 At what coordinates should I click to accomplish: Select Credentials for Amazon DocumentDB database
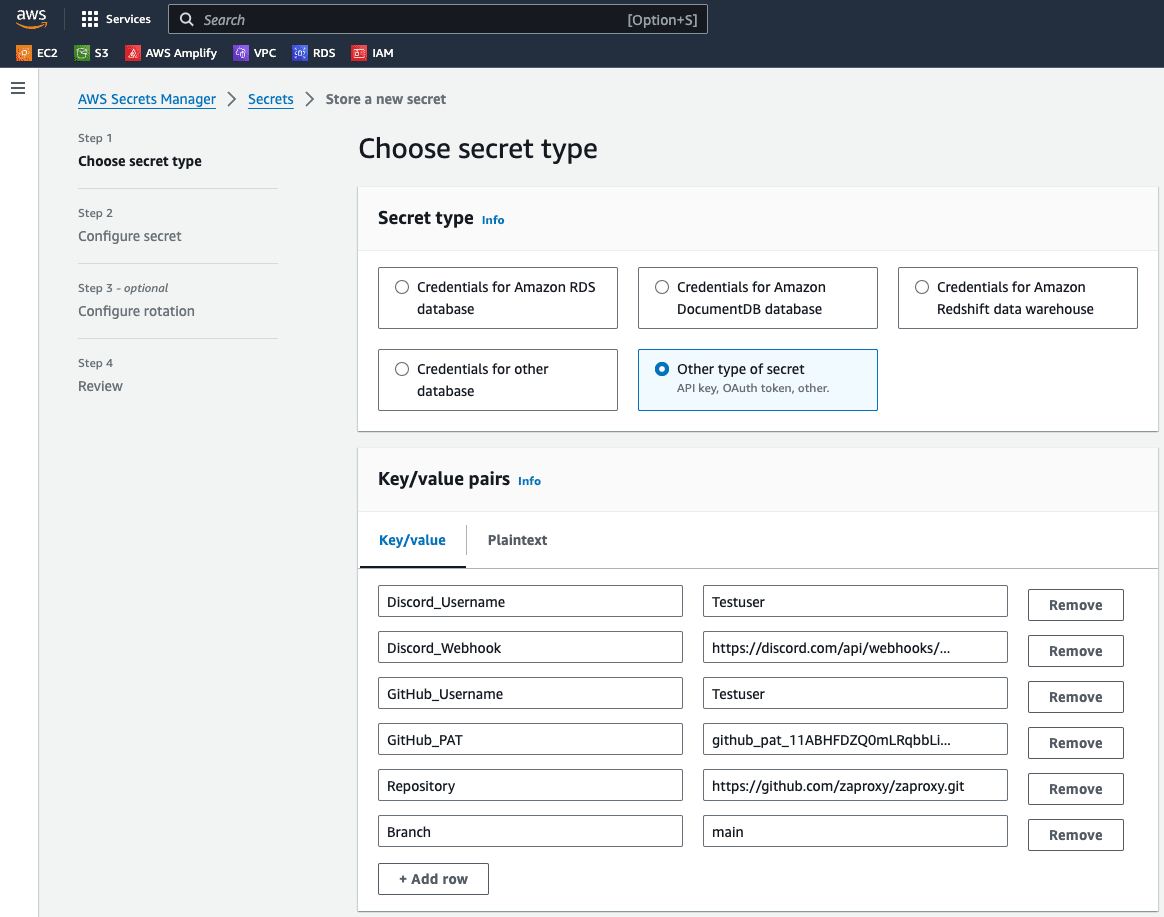757,298
